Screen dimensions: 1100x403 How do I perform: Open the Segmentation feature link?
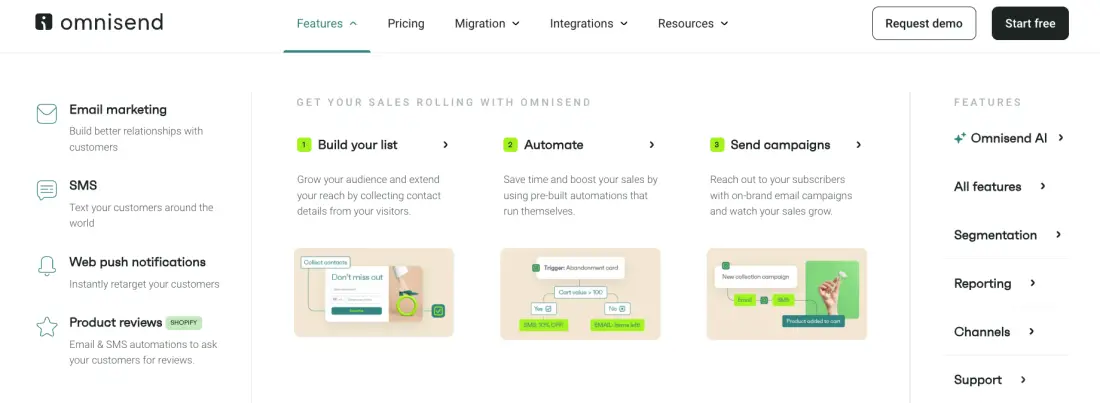[x=1002, y=235]
